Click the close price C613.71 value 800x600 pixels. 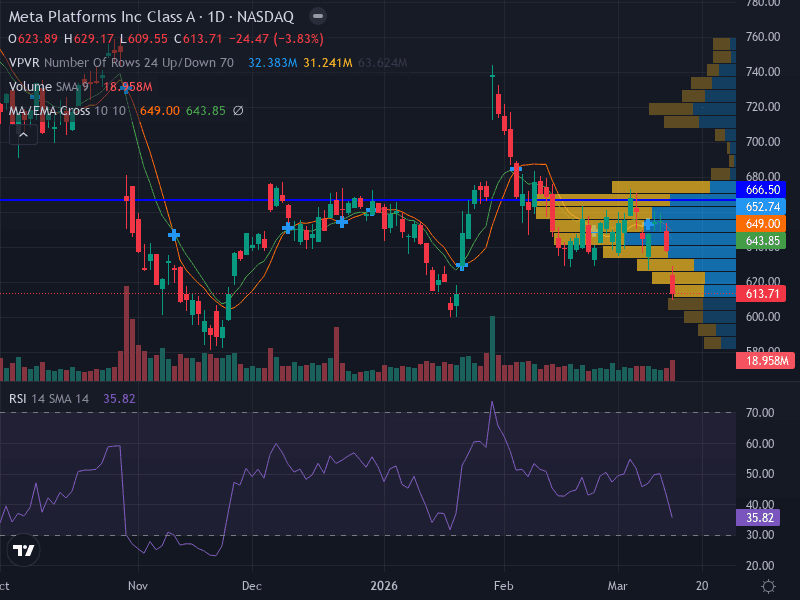click(198, 39)
